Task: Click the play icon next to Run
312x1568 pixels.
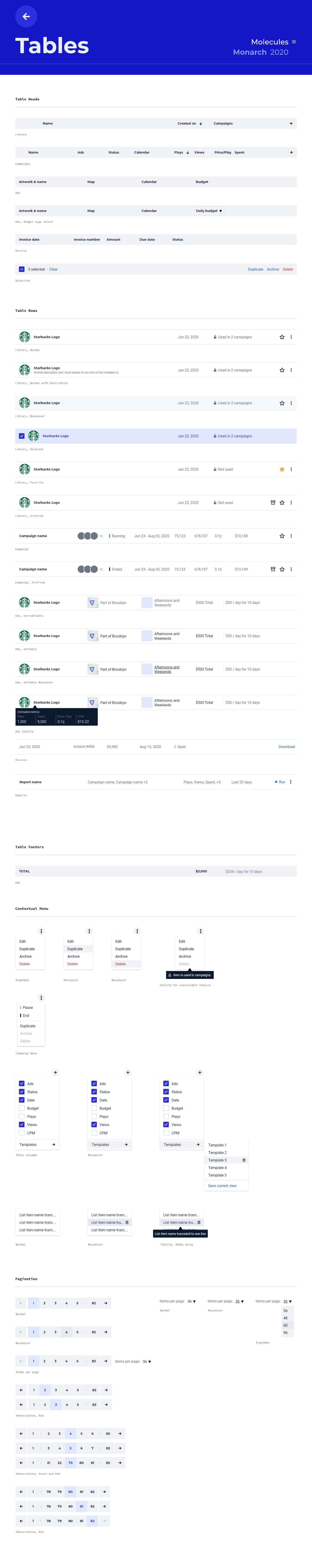Action: click(x=276, y=782)
